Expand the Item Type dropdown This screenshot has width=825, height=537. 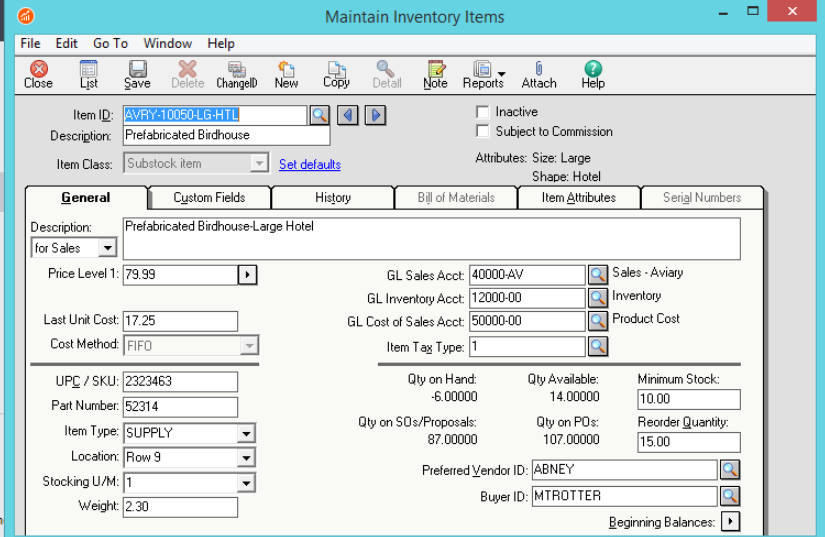(246, 433)
